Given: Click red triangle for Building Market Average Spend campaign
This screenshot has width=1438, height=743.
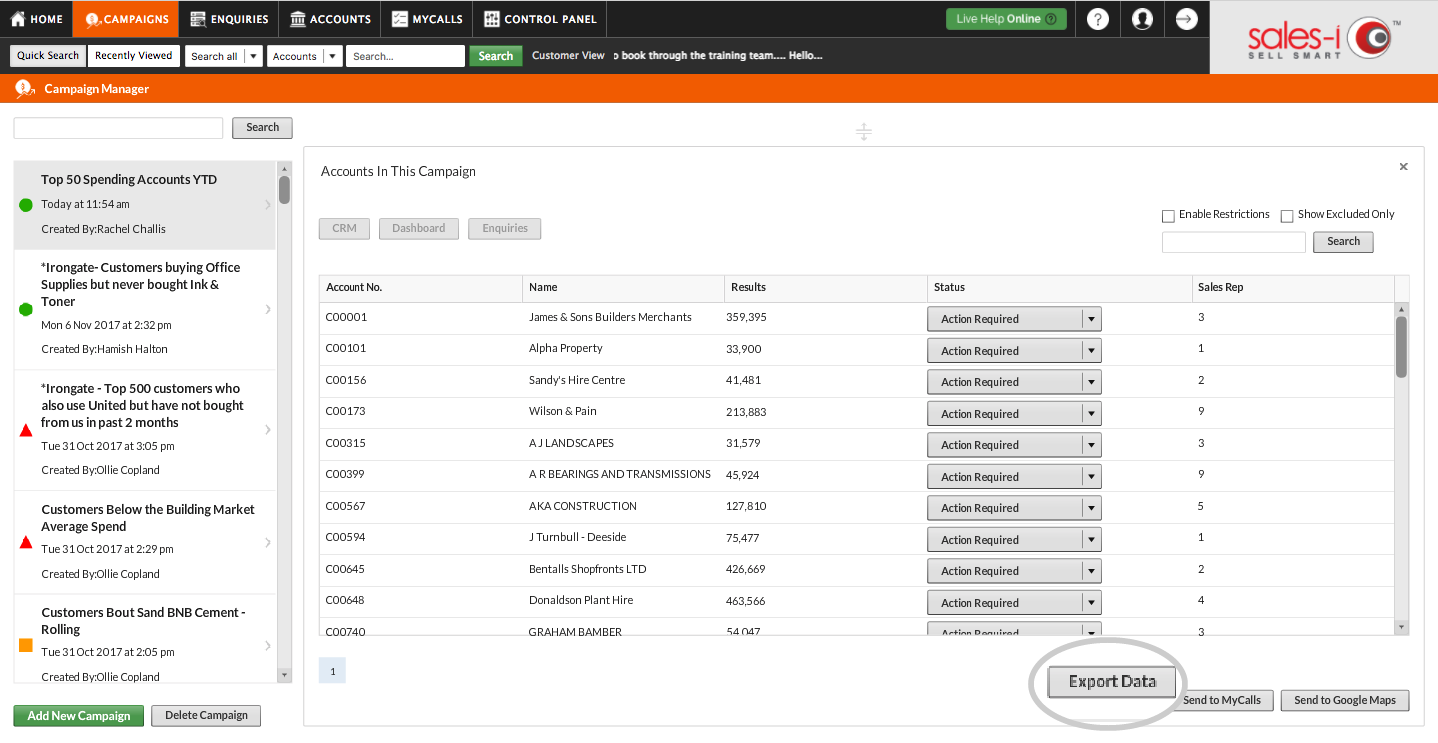Looking at the screenshot, I should (x=26, y=542).
